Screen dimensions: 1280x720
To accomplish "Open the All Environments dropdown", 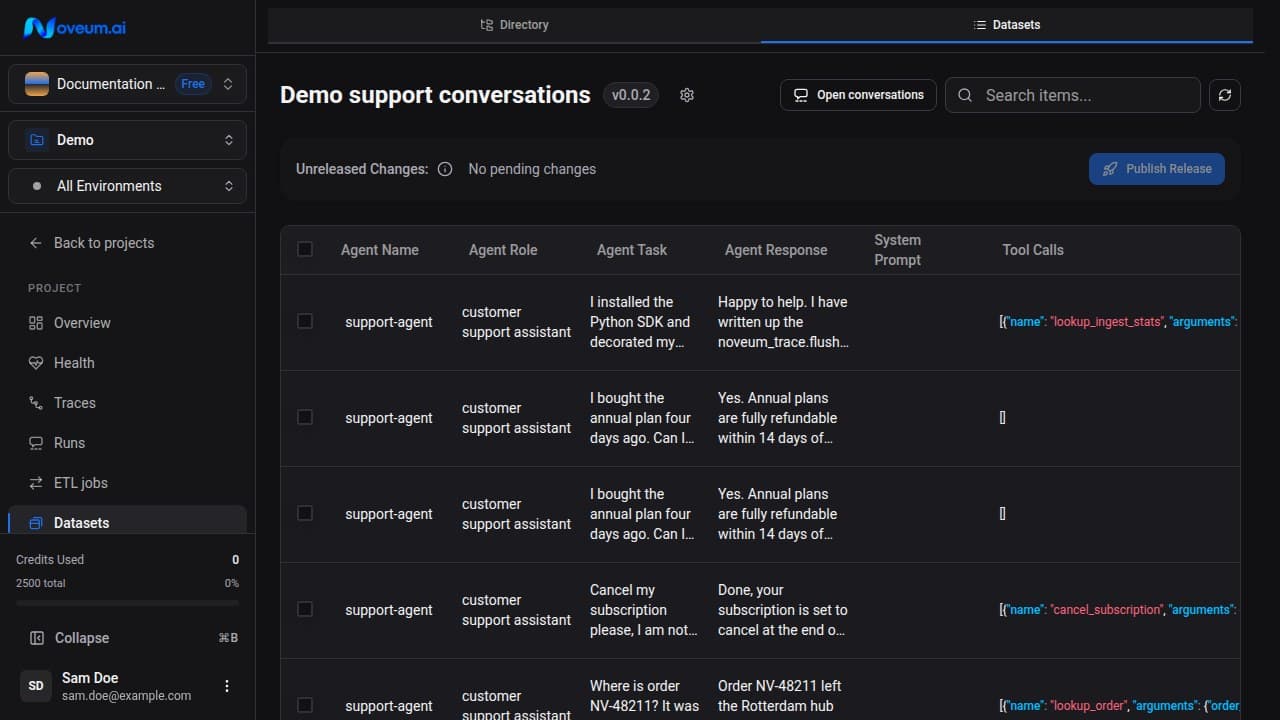I will [x=127, y=186].
